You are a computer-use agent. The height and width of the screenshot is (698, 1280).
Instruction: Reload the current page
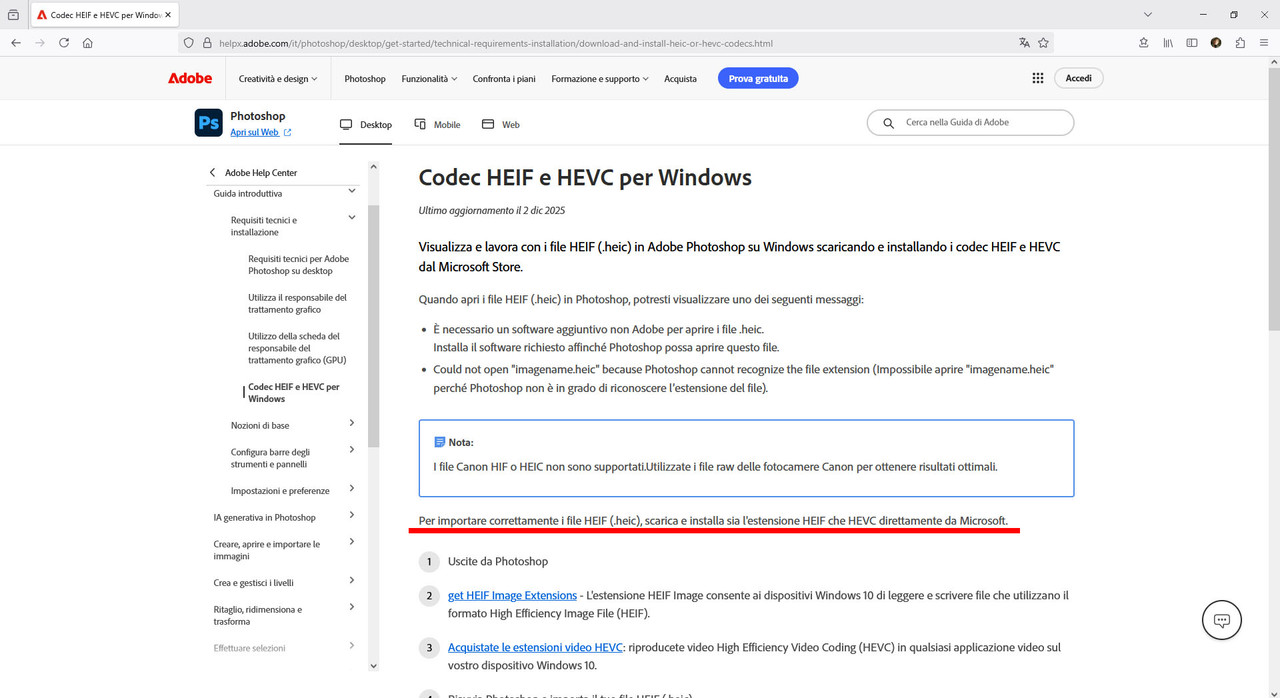[64, 43]
